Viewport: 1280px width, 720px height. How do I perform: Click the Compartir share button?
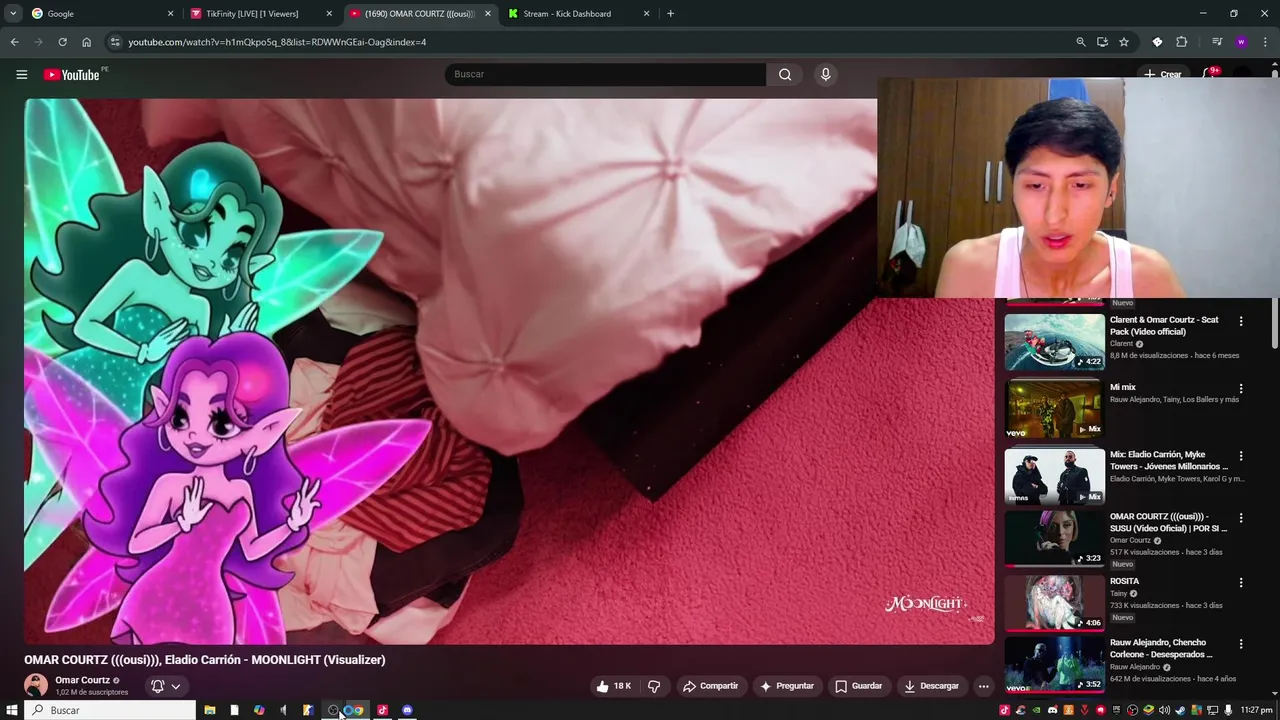tap(710, 686)
